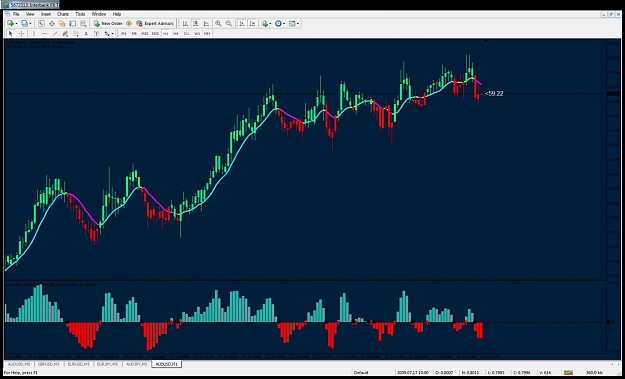
Task: Zoom in on the chart
Action: (218, 24)
